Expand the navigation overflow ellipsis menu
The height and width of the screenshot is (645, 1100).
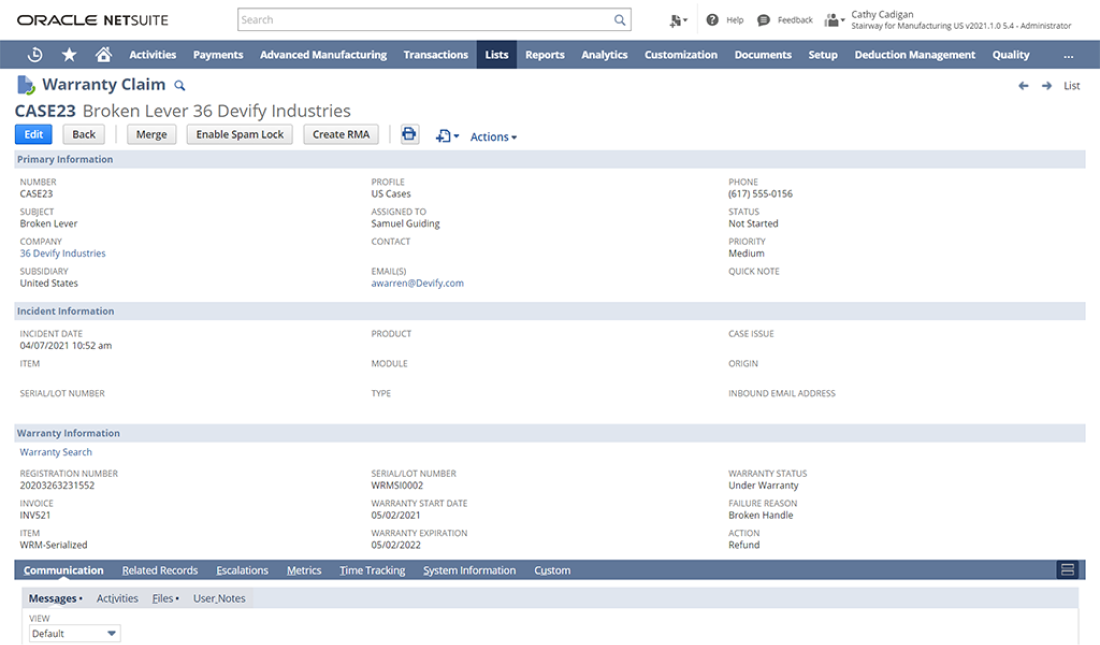click(1068, 55)
